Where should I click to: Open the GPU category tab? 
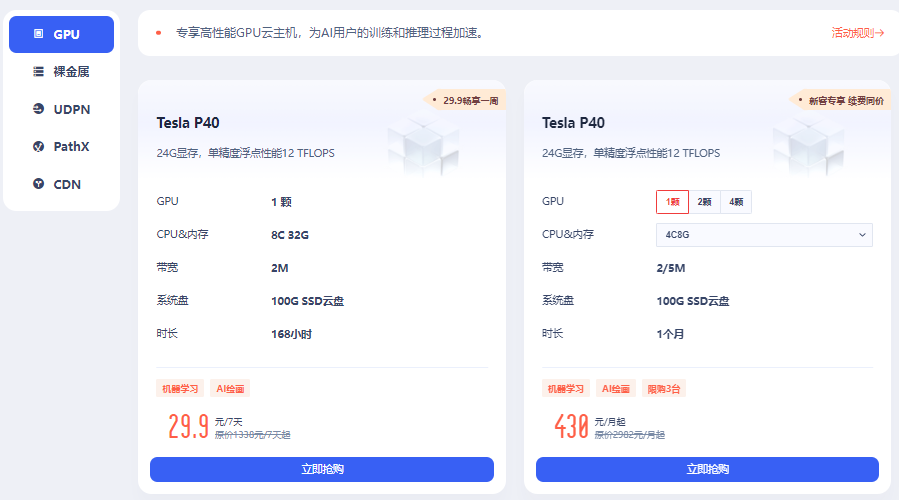tap(61, 34)
